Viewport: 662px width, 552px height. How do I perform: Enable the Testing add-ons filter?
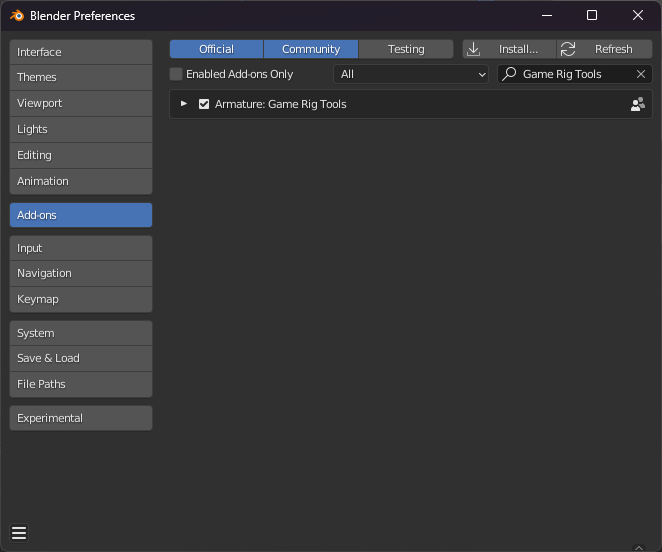(x=406, y=49)
